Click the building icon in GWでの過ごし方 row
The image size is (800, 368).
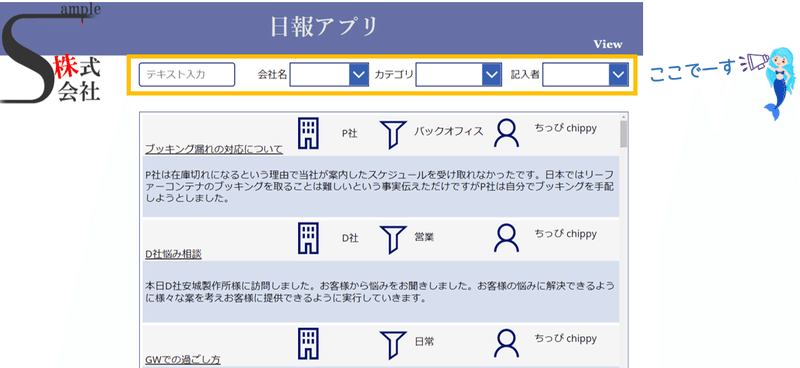308,344
